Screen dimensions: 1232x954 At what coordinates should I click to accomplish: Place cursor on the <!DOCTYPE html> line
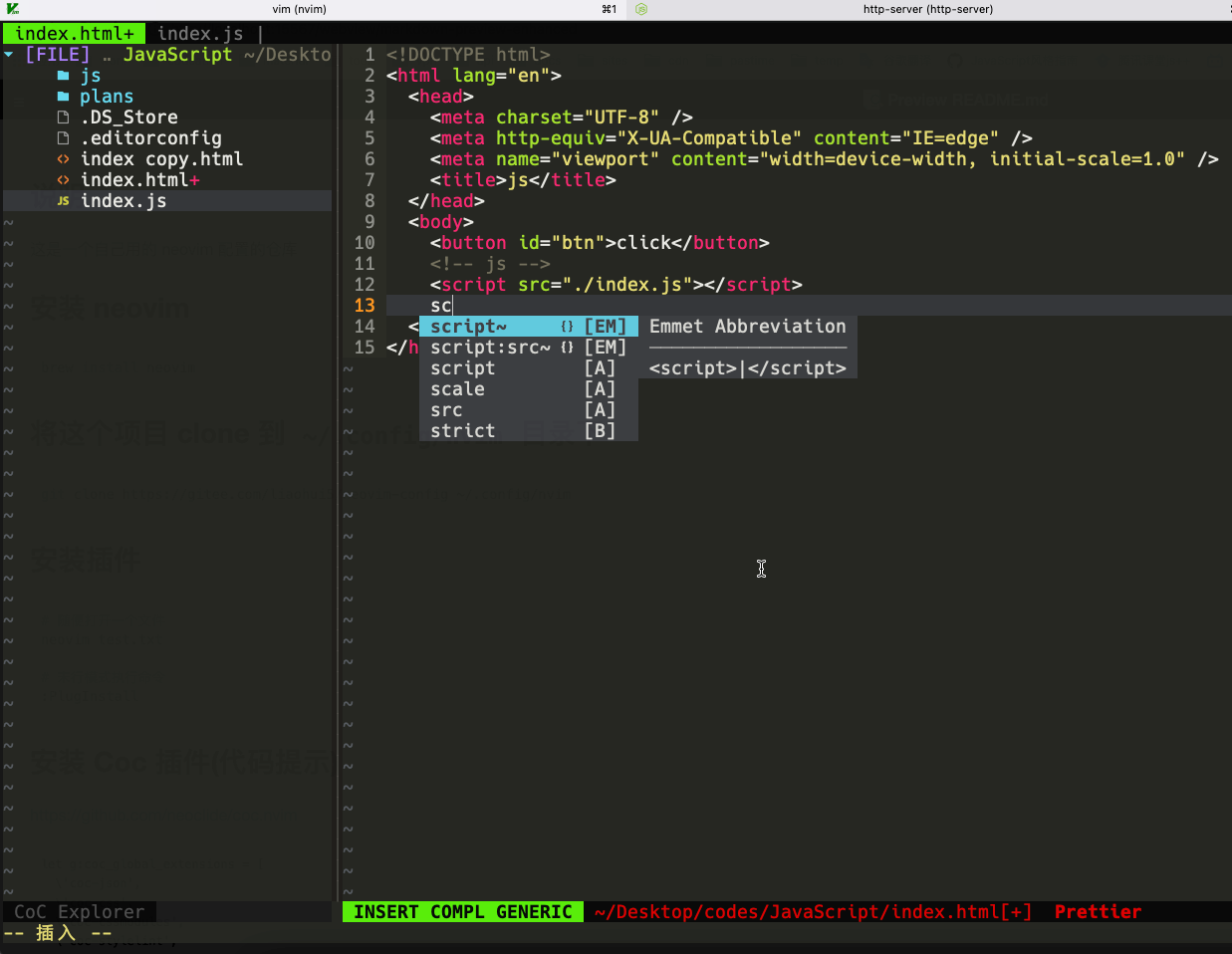[468, 55]
